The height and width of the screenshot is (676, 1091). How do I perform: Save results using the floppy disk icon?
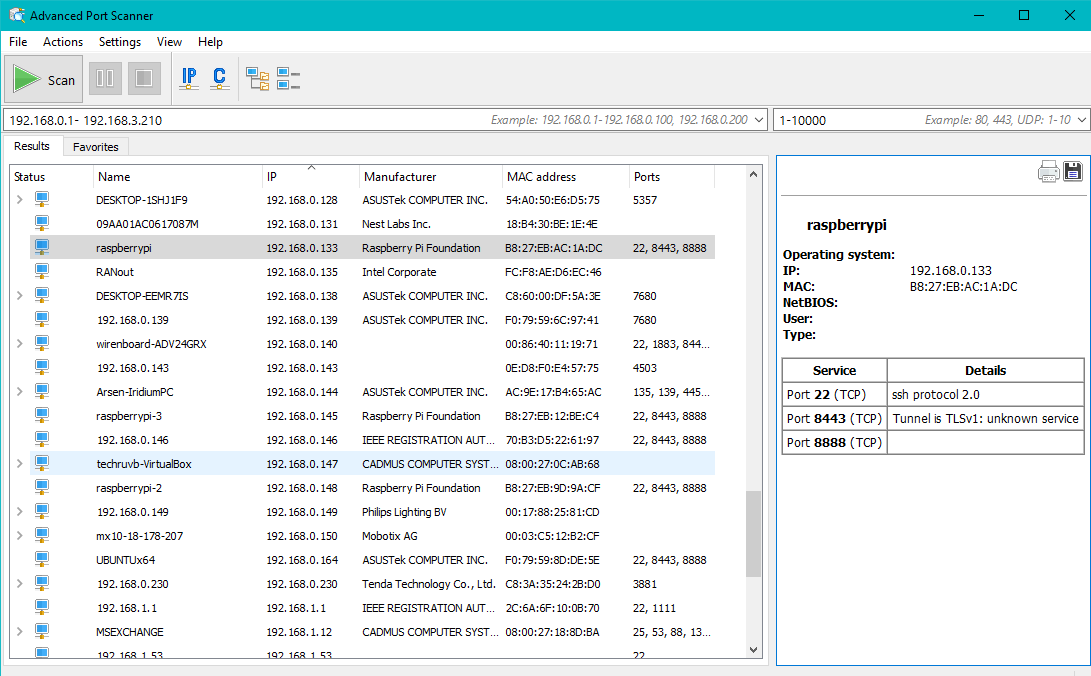(1073, 172)
